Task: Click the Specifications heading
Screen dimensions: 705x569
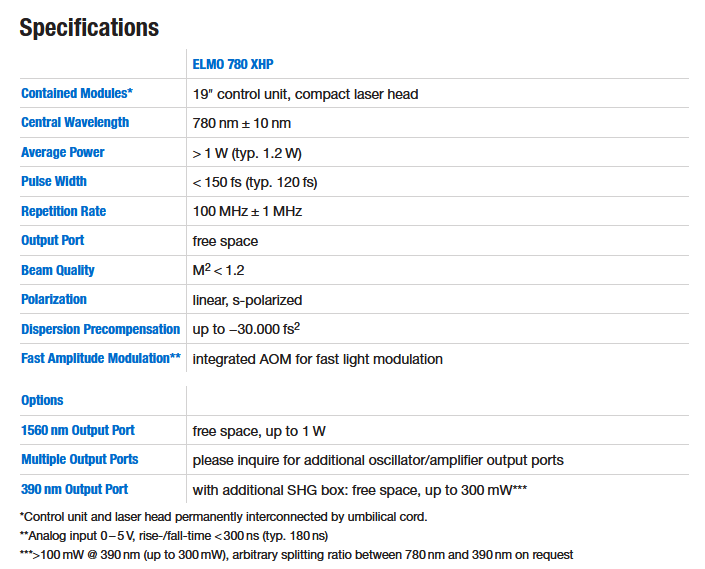Action: click(x=89, y=27)
